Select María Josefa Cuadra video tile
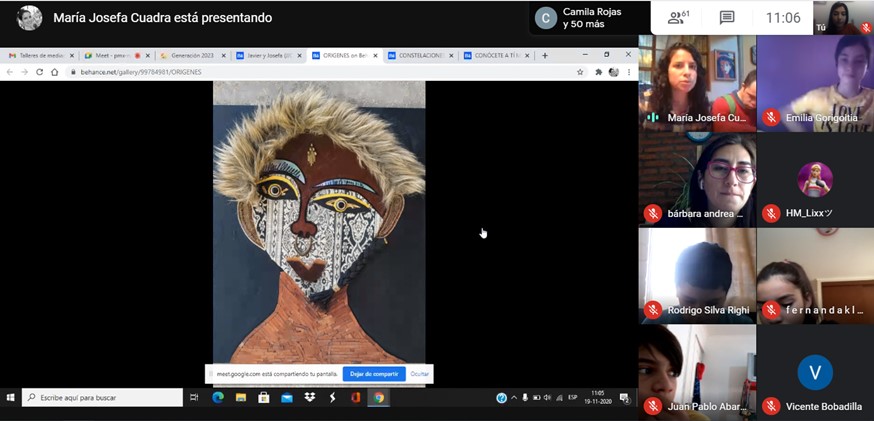874x421 pixels. (x=697, y=84)
